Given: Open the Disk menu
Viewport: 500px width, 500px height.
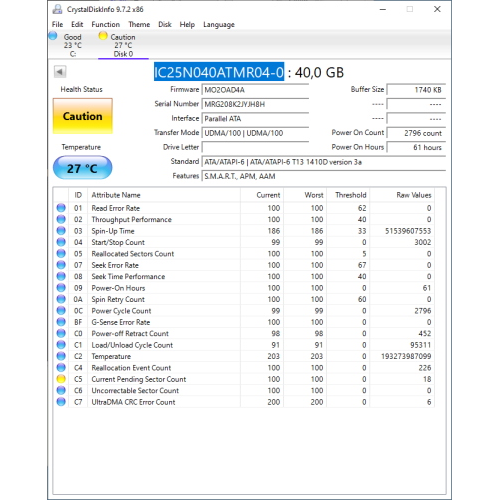Looking at the screenshot, I should click(x=165, y=24).
